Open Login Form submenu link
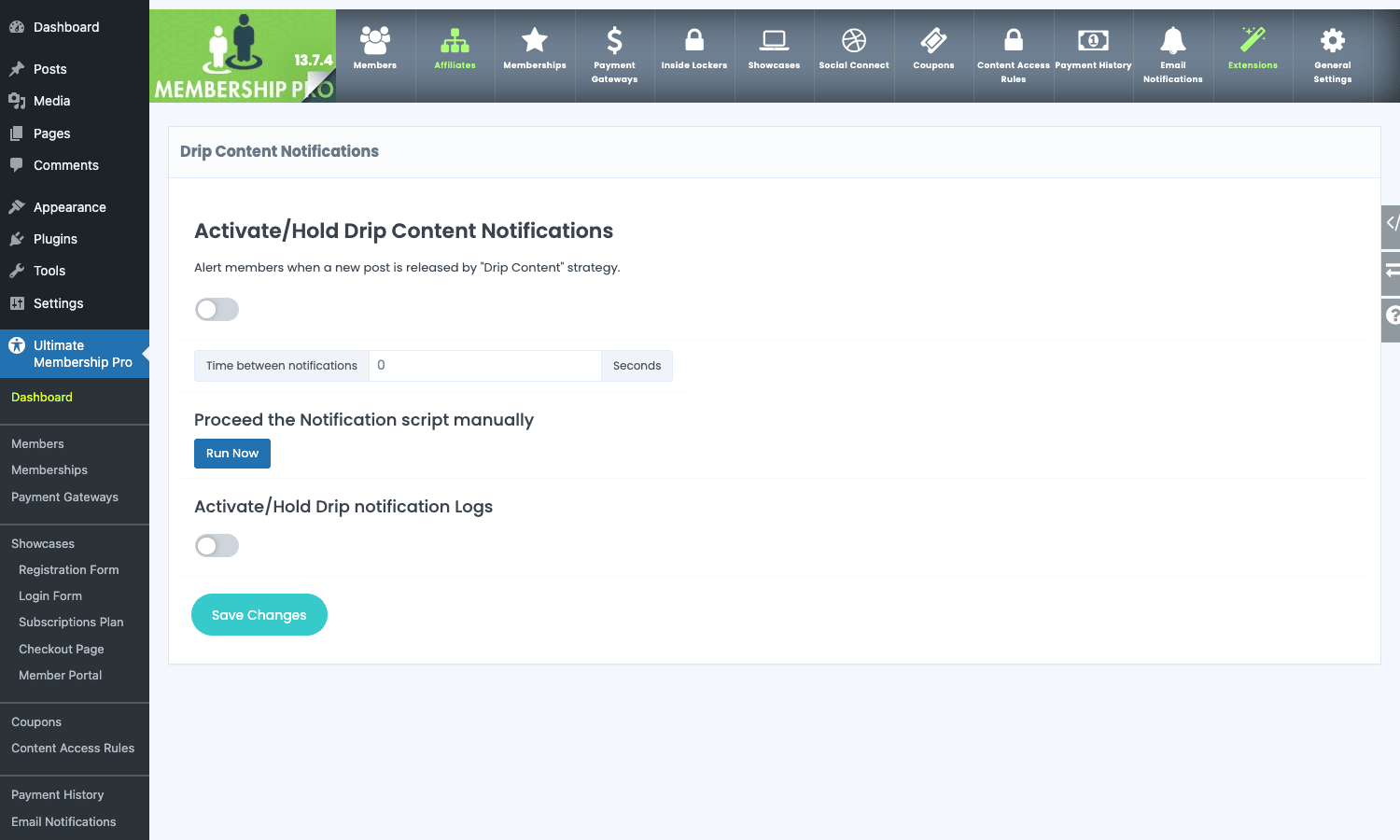Viewport: 1400px width, 840px height. (x=50, y=595)
